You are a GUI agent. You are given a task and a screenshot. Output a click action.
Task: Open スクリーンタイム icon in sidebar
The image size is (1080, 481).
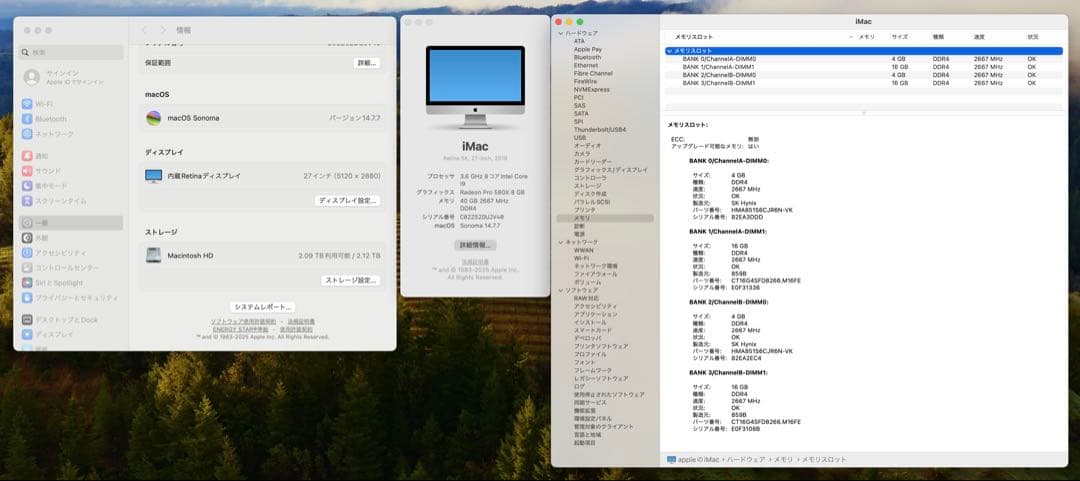pos(27,201)
